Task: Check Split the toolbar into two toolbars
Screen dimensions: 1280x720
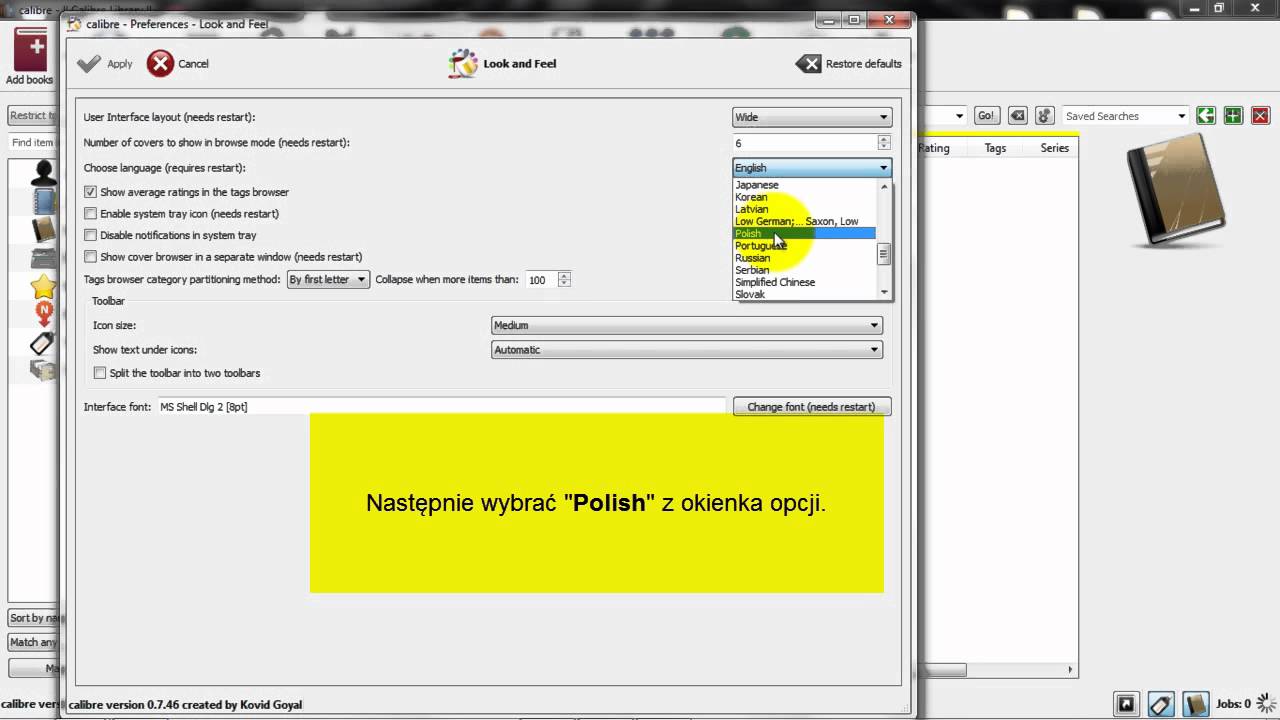Action: coord(99,373)
